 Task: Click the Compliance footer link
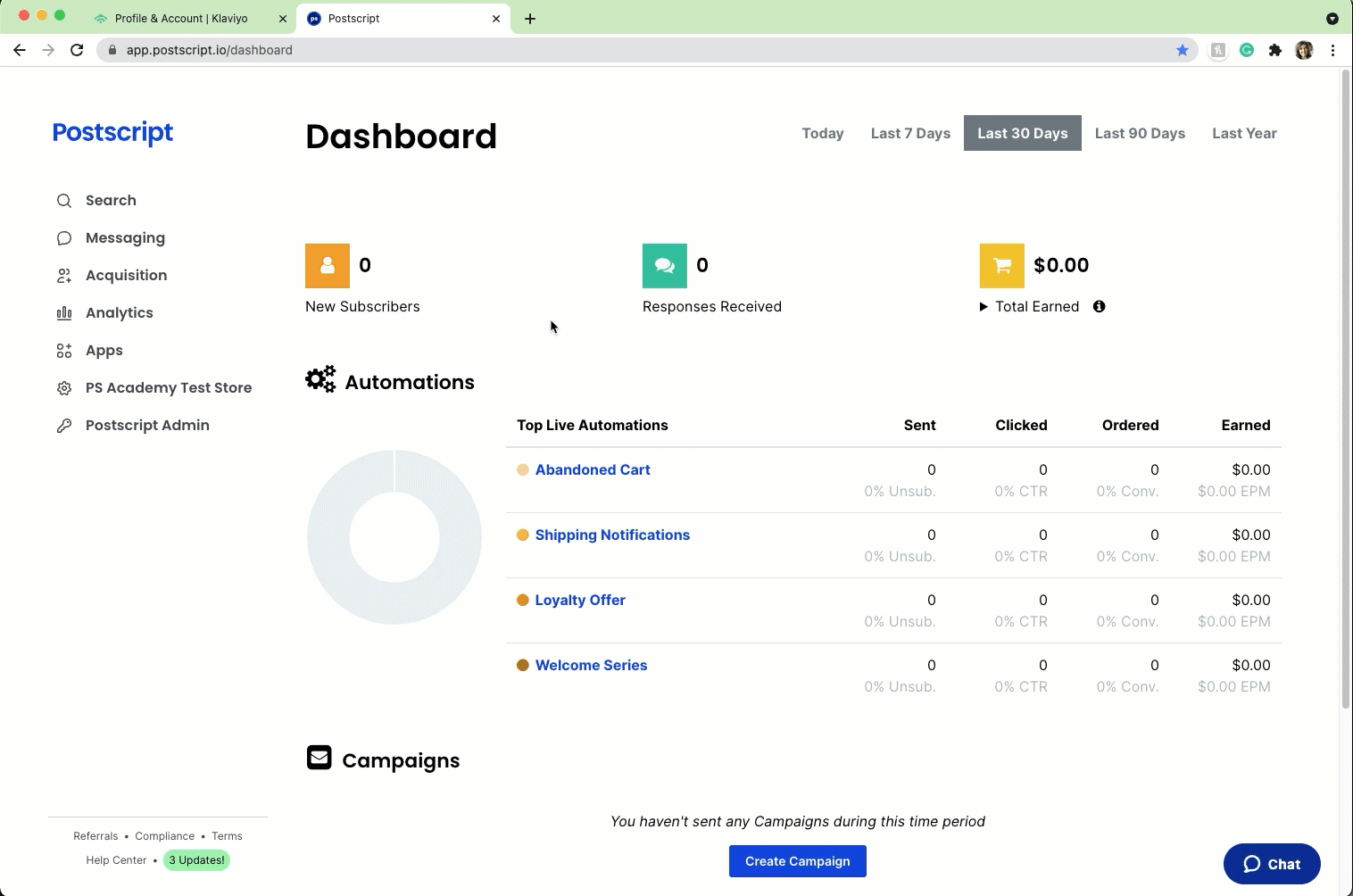click(164, 836)
